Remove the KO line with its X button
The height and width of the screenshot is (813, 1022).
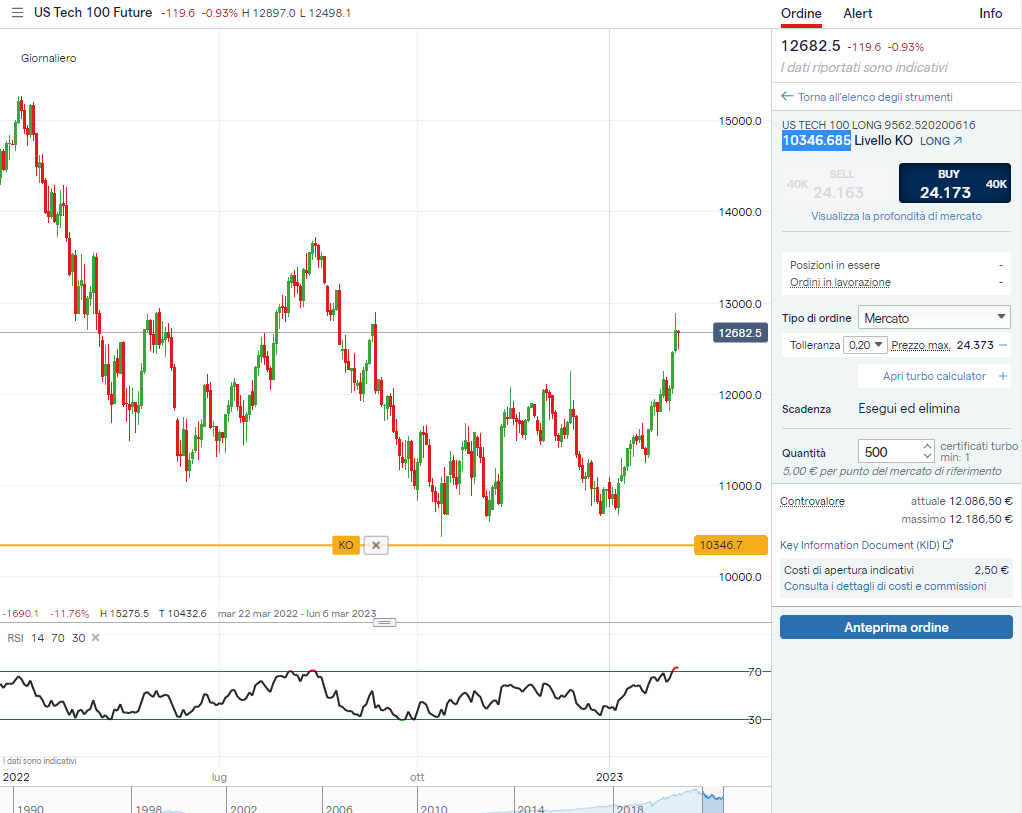376,545
